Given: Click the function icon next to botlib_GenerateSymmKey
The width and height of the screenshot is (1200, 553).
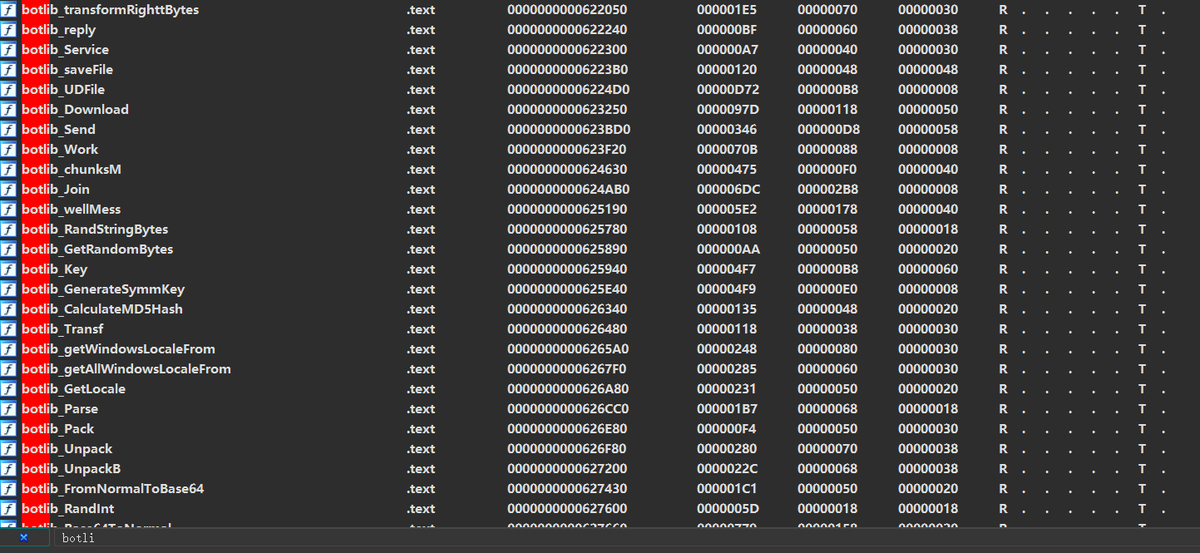Looking at the screenshot, I should (9, 289).
